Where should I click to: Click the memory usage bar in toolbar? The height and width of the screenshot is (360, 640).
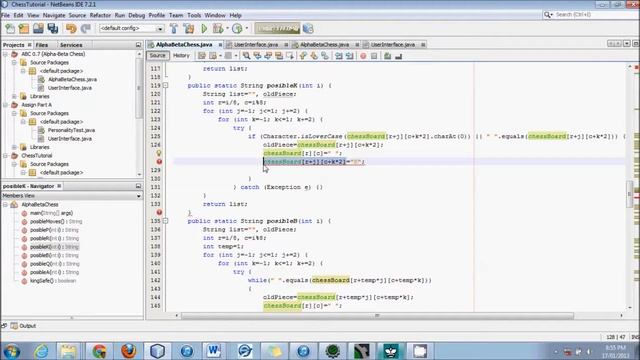click(277, 29)
